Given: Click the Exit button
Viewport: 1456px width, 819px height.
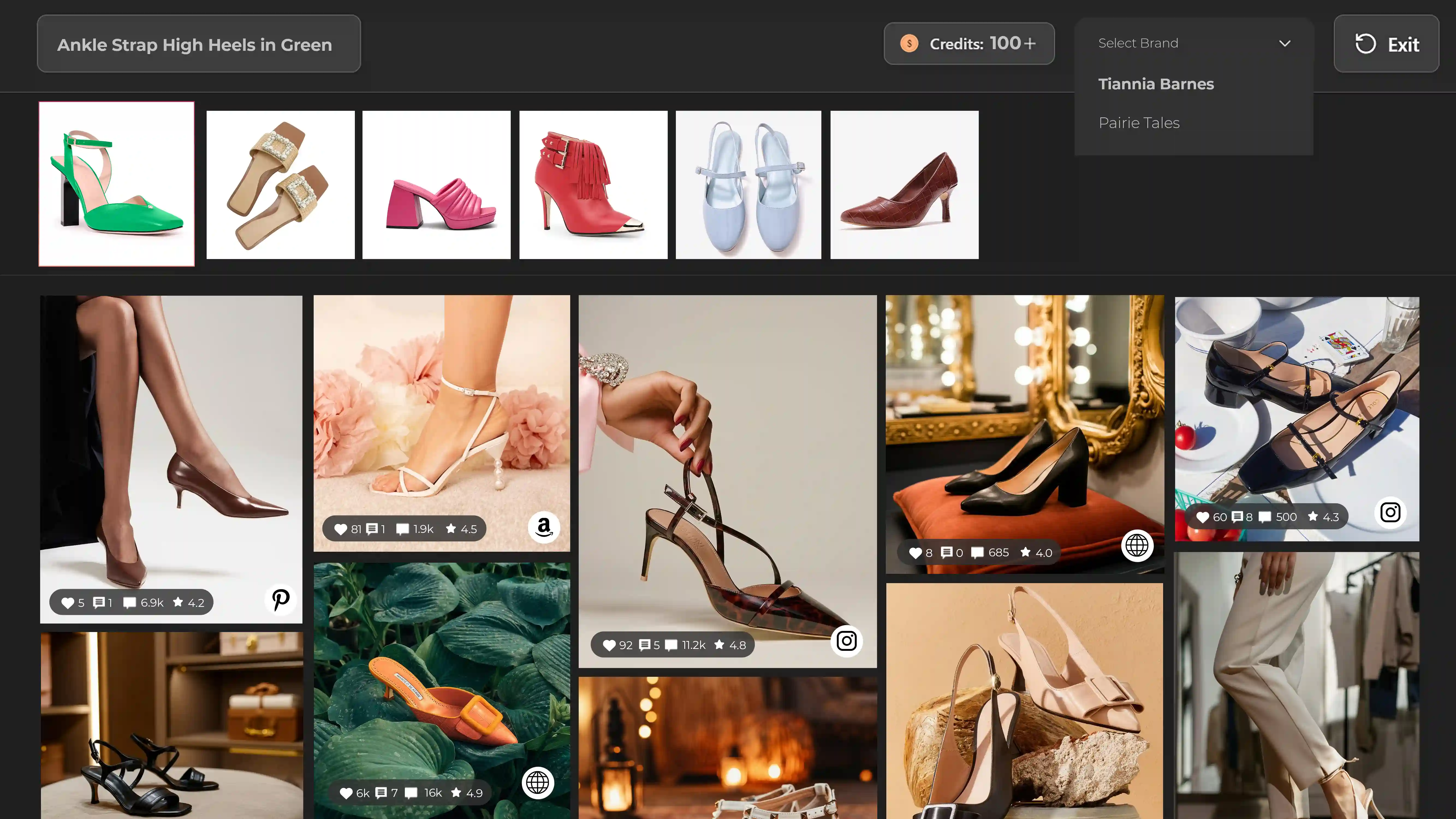Looking at the screenshot, I should (1386, 43).
